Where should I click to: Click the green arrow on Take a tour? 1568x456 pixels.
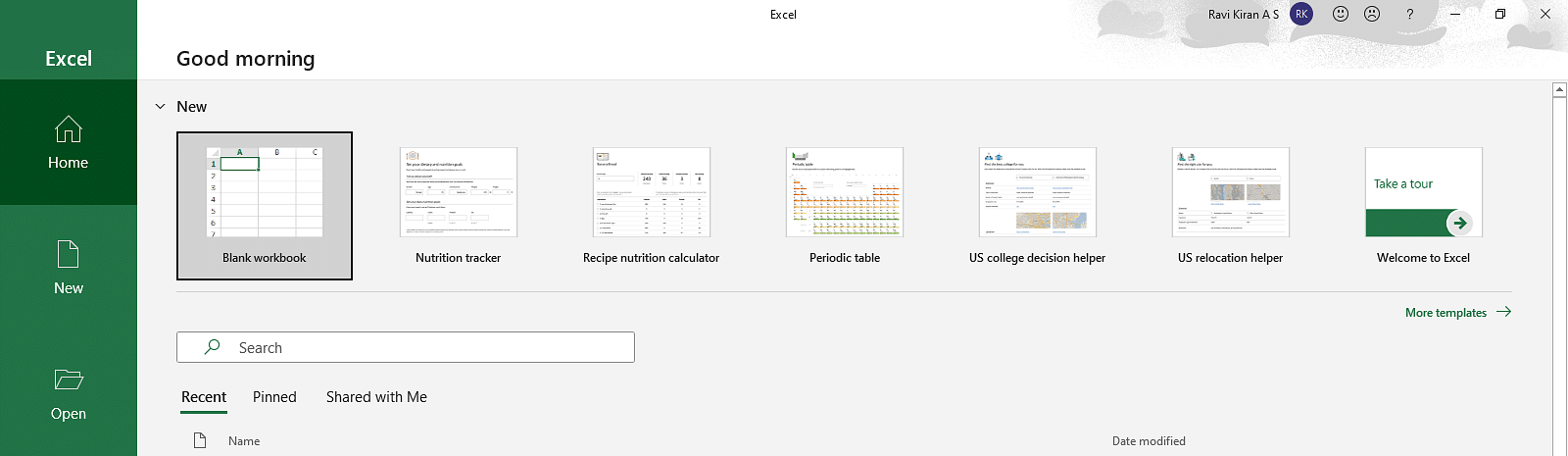click(x=1459, y=223)
